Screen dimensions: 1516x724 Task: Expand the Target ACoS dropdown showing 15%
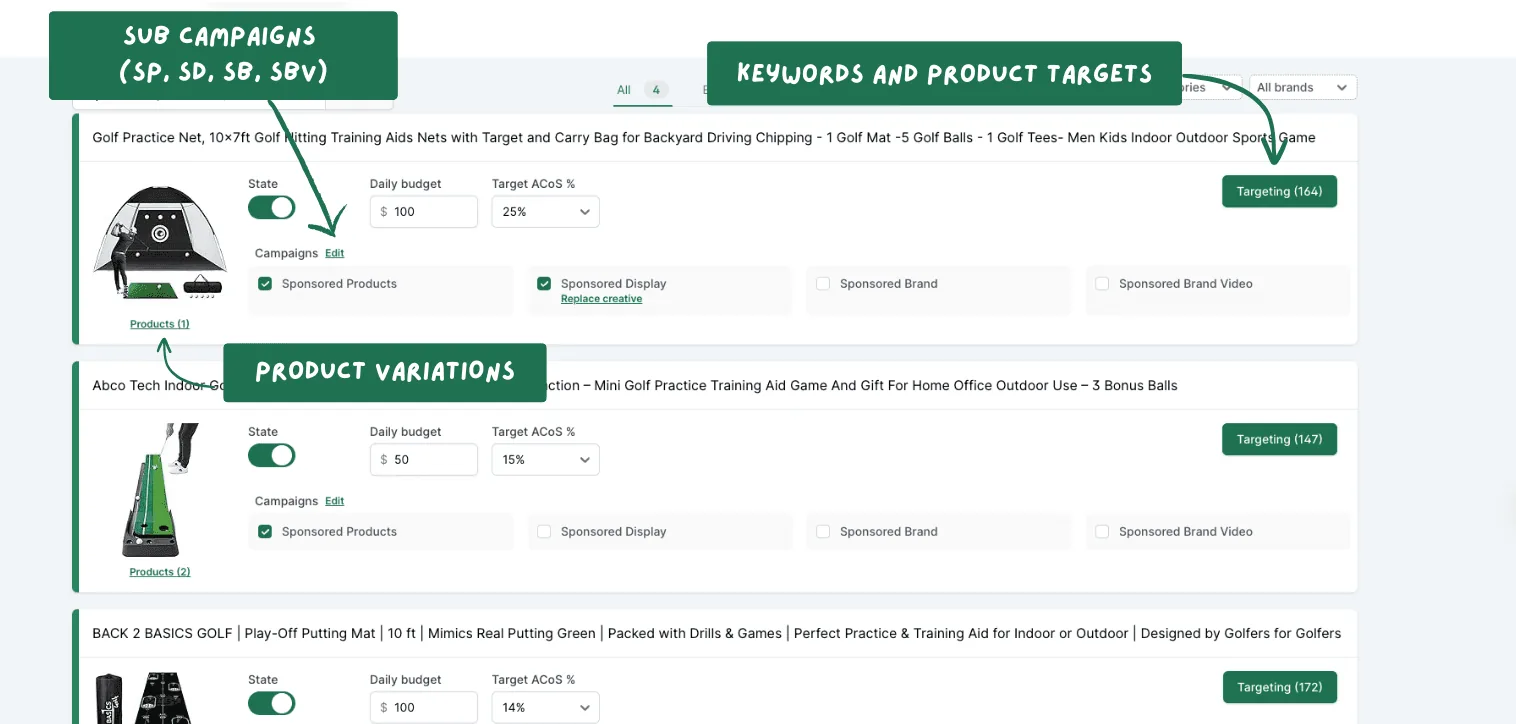click(x=545, y=460)
